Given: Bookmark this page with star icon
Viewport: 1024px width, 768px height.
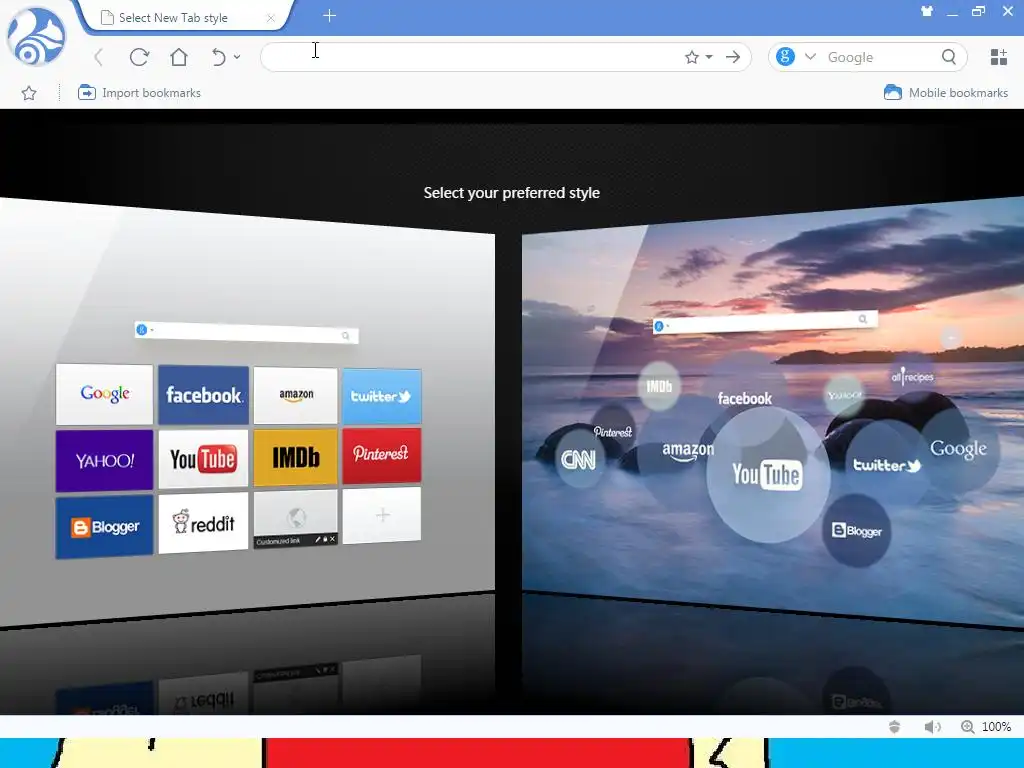Looking at the screenshot, I should [692, 57].
